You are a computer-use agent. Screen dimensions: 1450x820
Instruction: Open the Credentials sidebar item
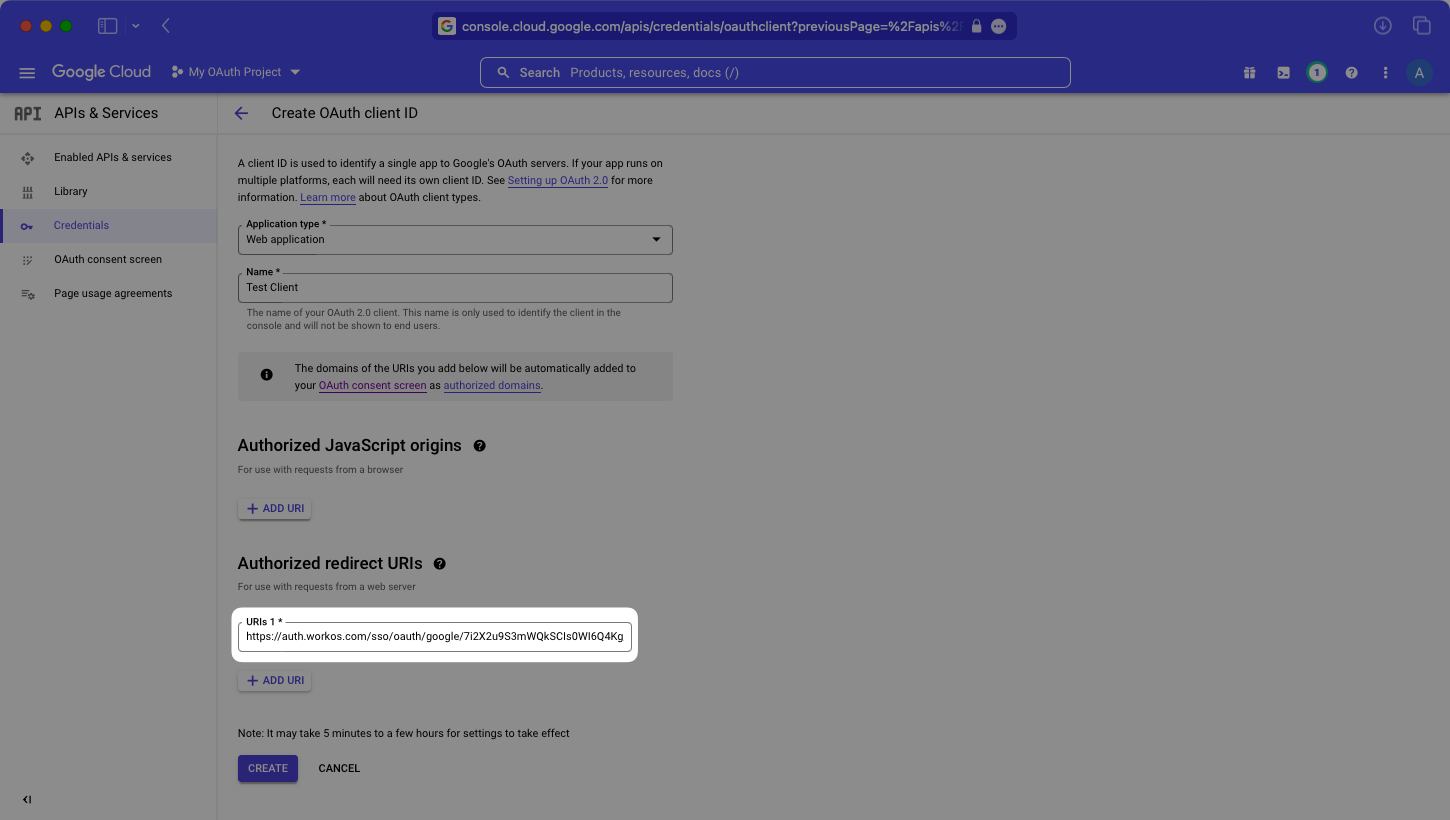coord(81,225)
